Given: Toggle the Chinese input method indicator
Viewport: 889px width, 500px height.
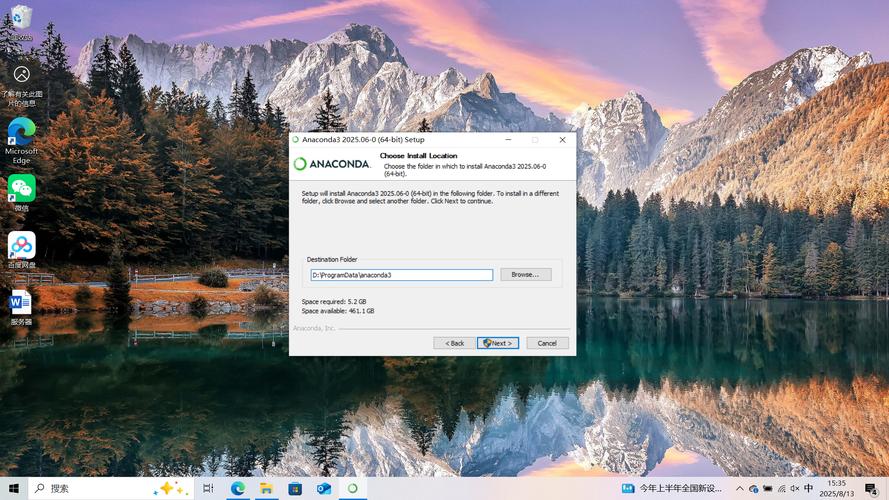Looking at the screenshot, I should 808,488.
